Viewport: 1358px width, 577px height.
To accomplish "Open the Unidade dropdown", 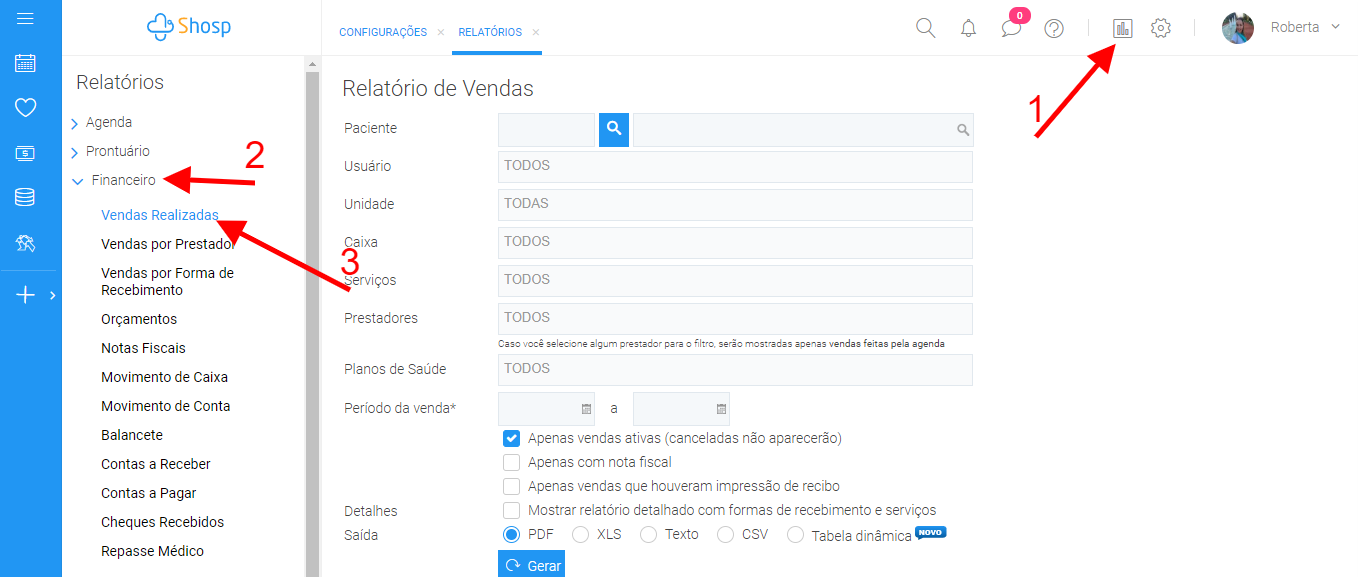I will (x=735, y=205).
